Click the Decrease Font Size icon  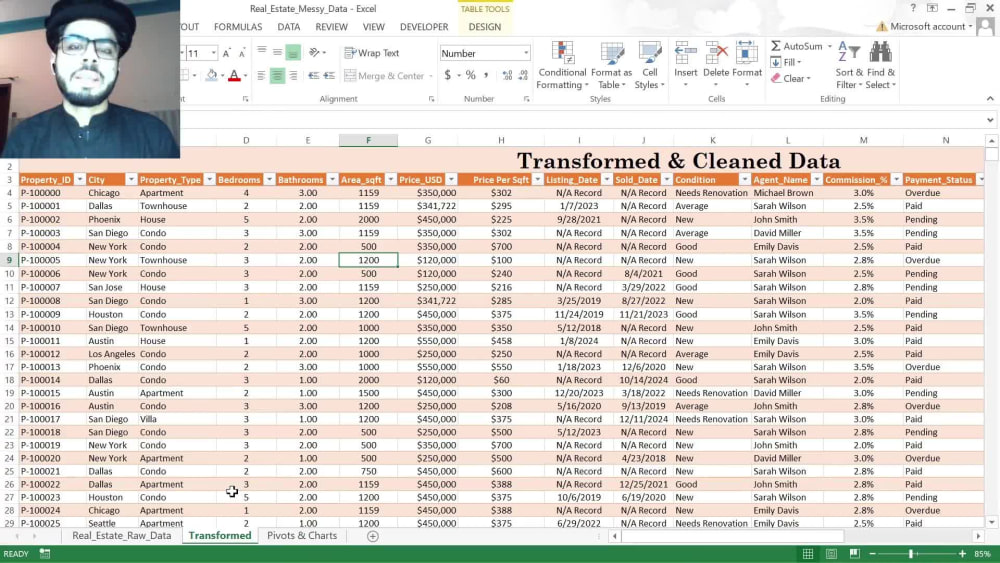tap(242, 54)
